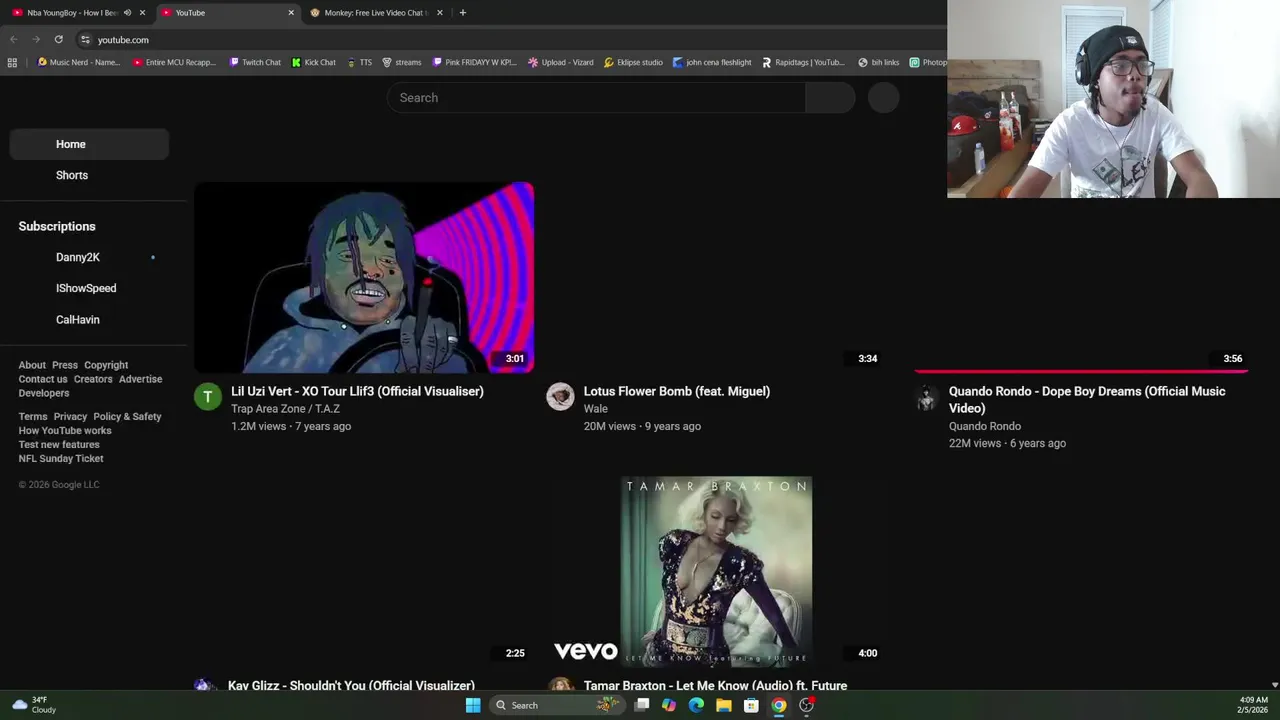Close the Monkey Free Live Video Chat tab
The image size is (1280, 720).
click(439, 12)
